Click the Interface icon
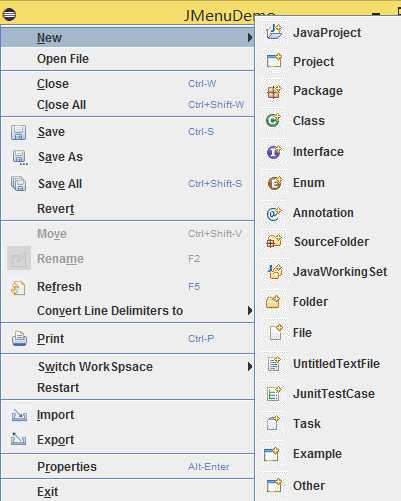 point(274,152)
